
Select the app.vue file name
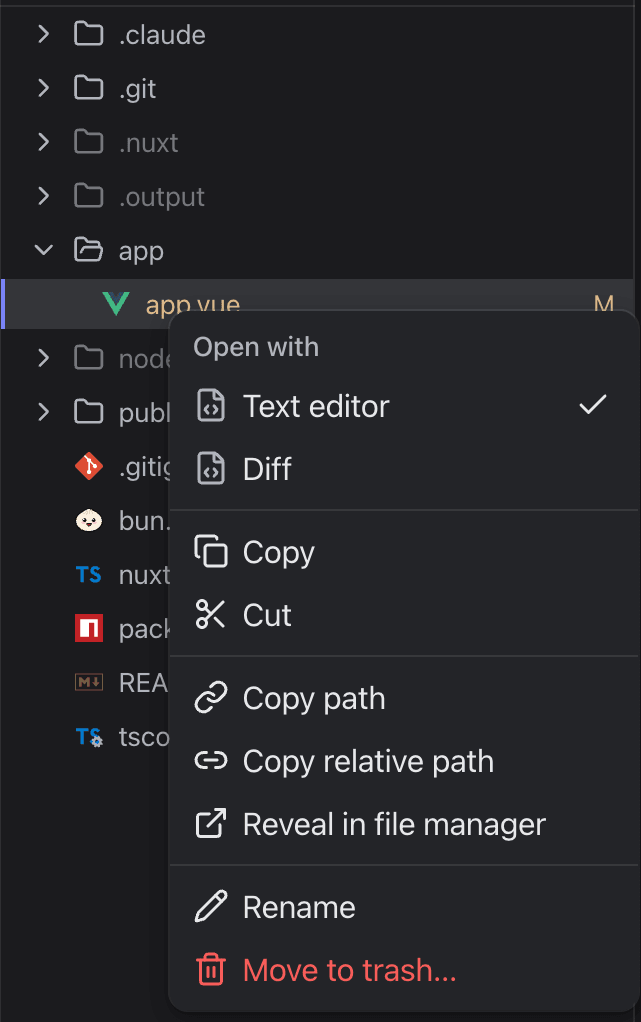193,304
